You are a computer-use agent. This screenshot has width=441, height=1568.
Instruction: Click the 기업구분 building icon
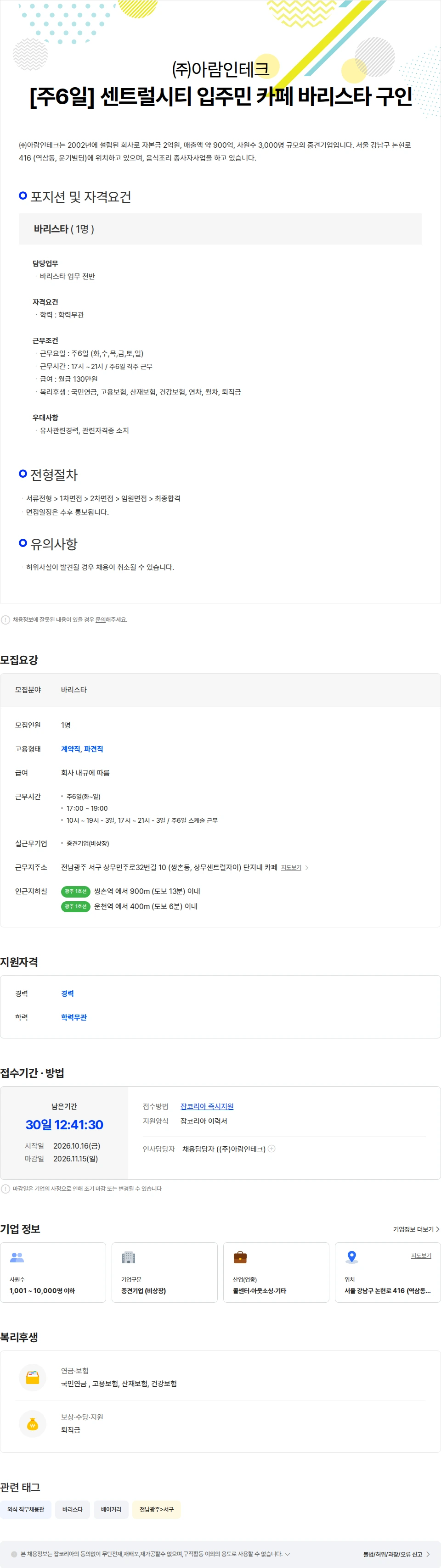click(x=129, y=1257)
